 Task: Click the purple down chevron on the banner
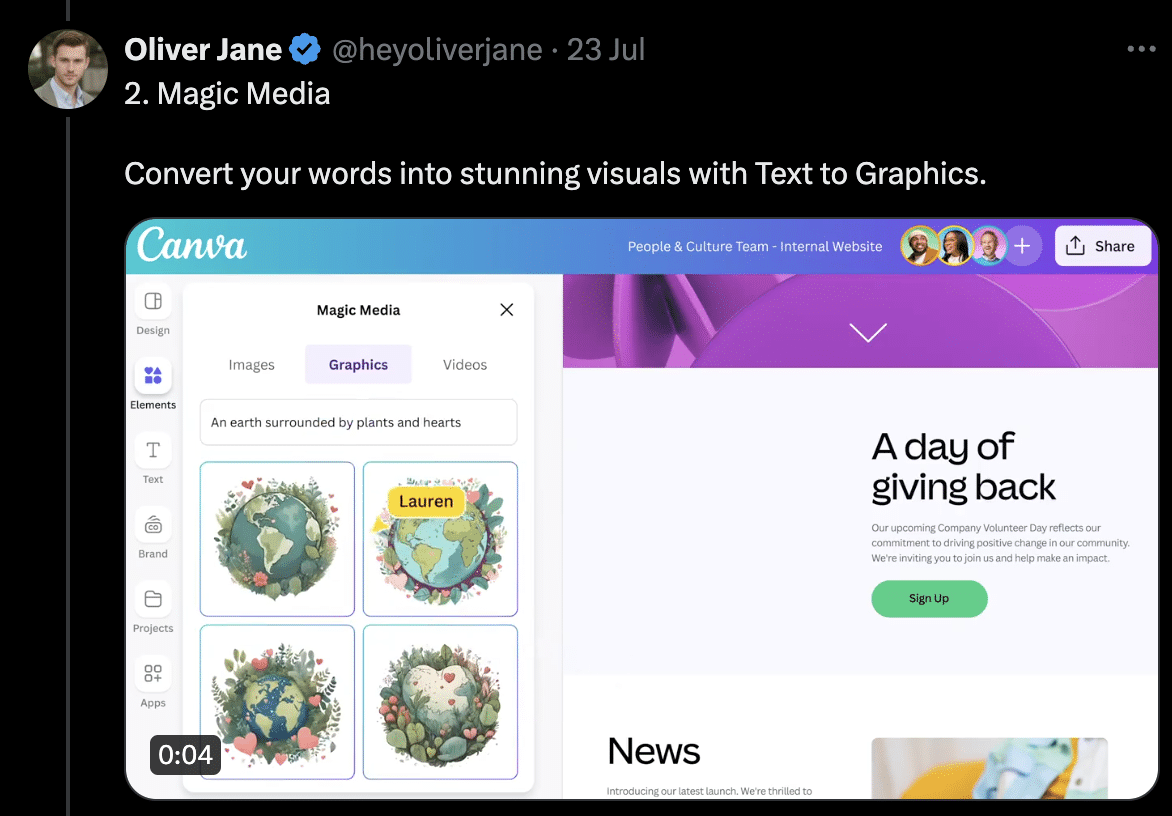point(868,333)
